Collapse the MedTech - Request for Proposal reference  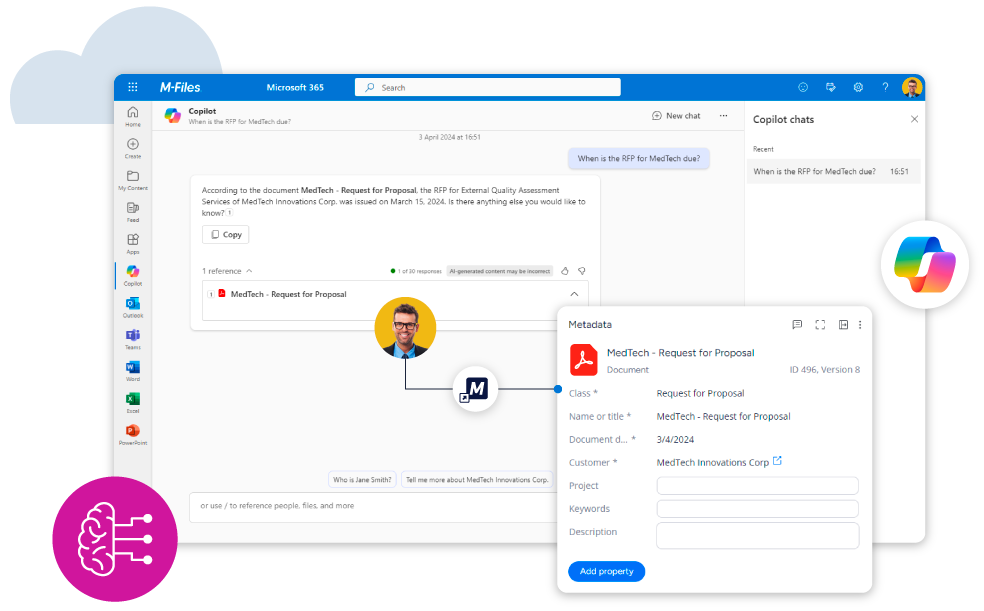(574, 294)
